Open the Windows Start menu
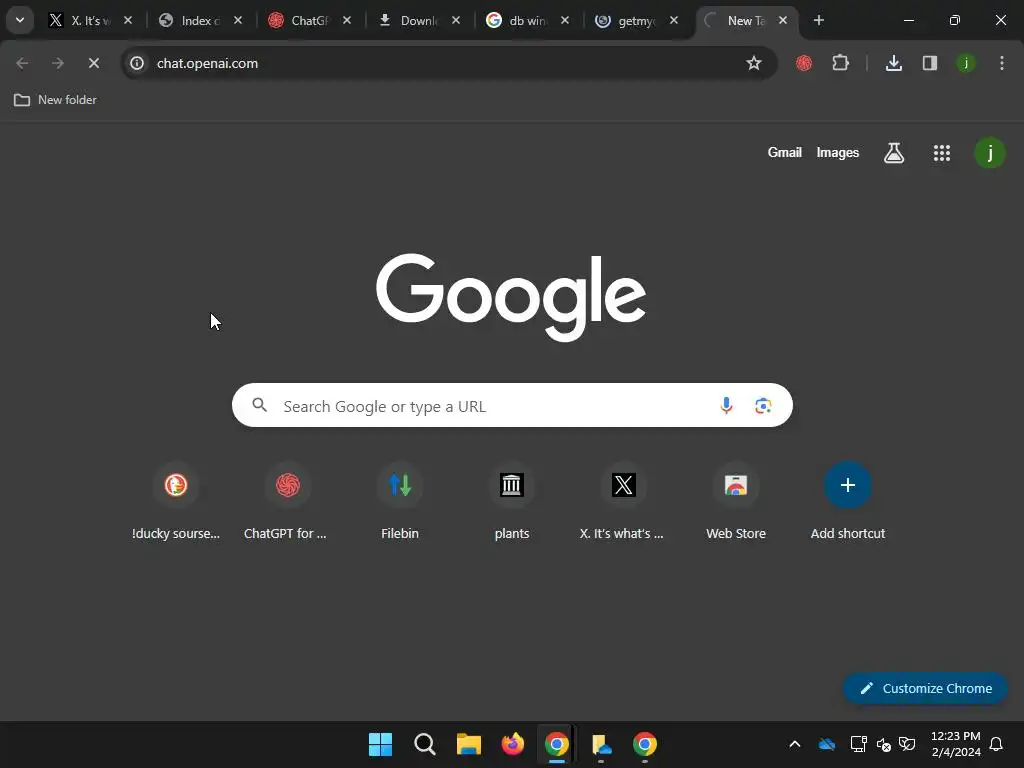The width and height of the screenshot is (1024, 768). (380, 744)
